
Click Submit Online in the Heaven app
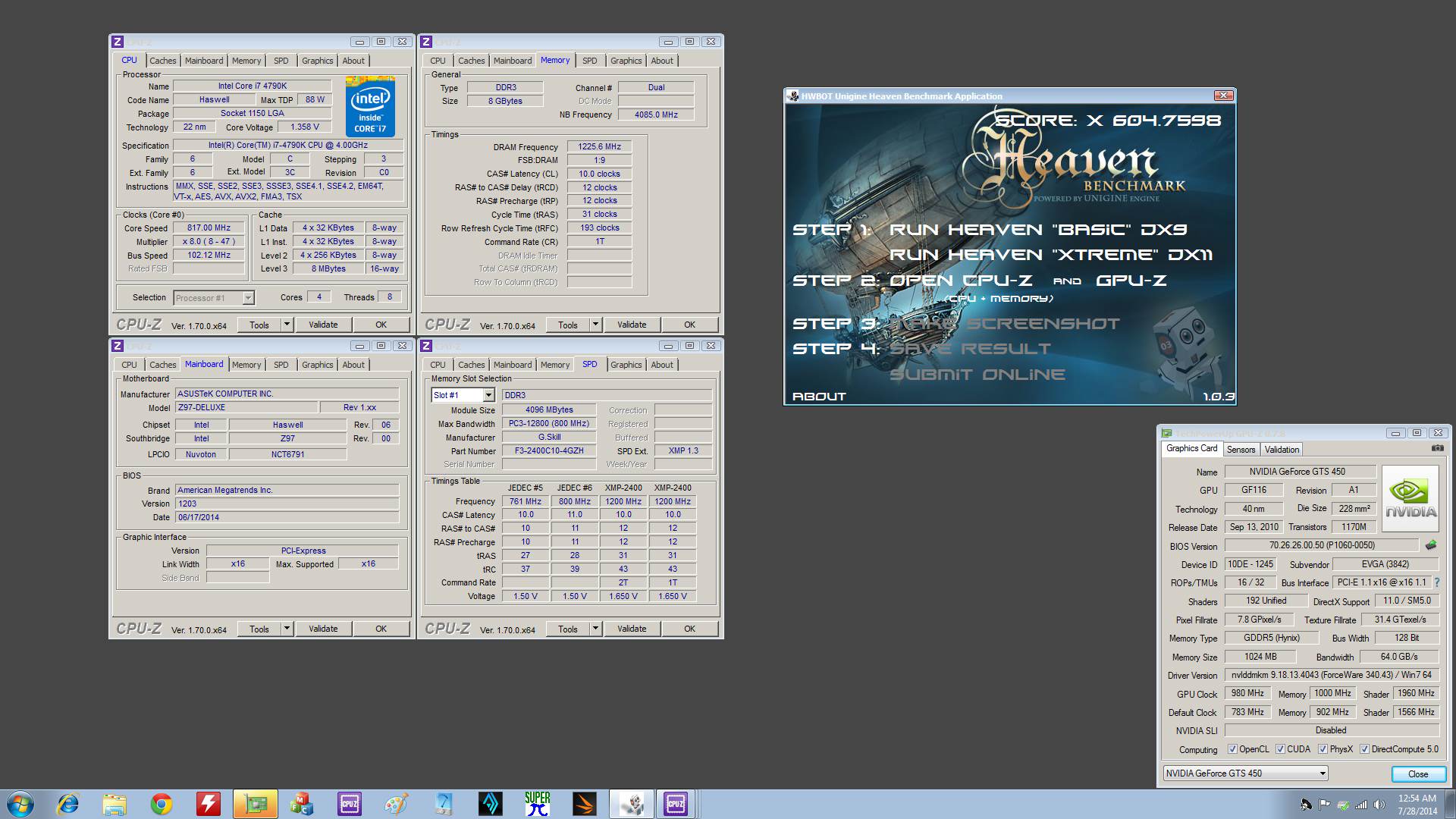[977, 375]
